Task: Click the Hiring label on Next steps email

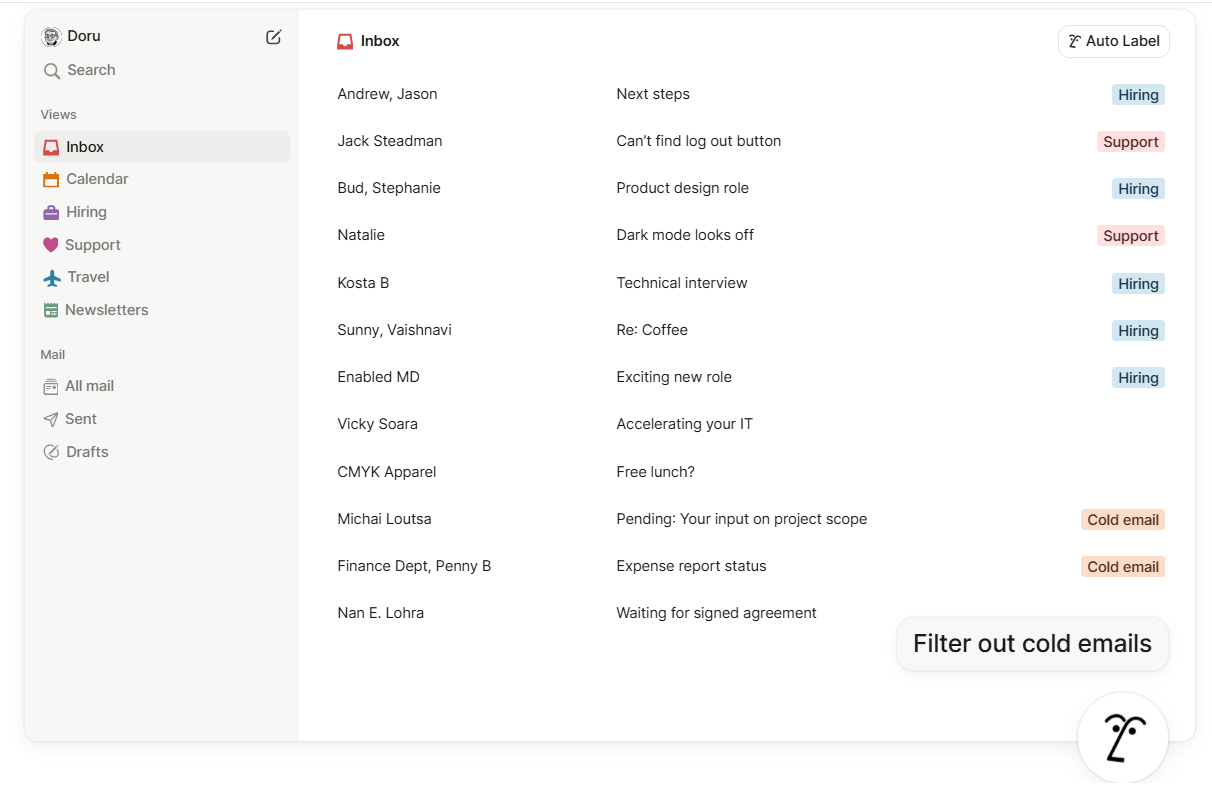Action: (1138, 94)
